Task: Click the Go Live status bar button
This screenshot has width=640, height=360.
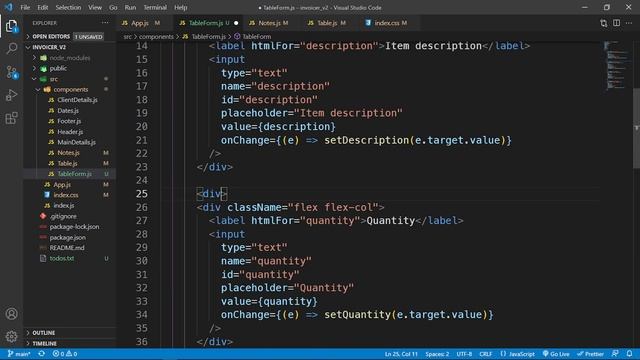Action: (x=556, y=354)
